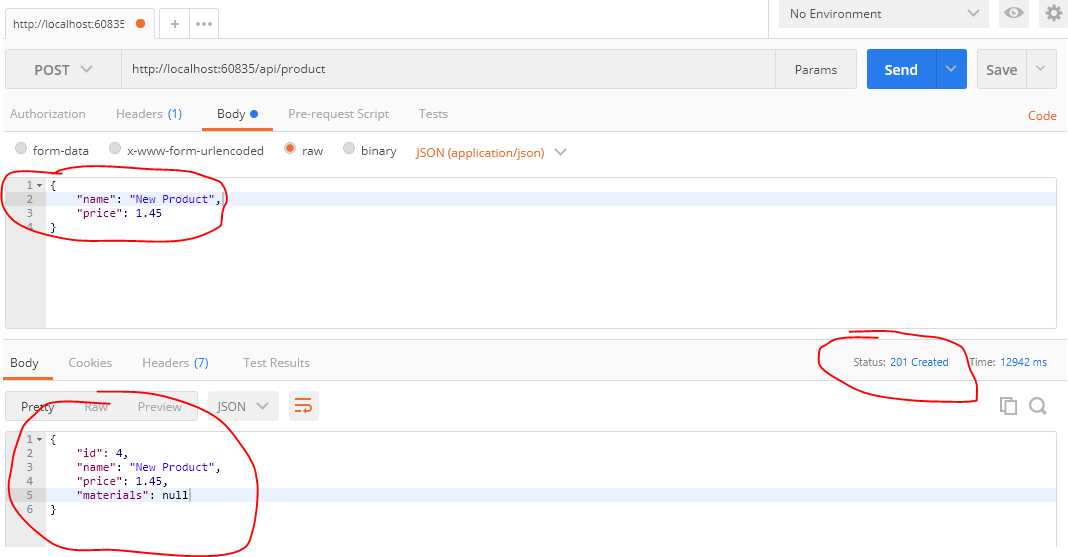Switch response view to Preview
The width and height of the screenshot is (1068, 557).
159,407
